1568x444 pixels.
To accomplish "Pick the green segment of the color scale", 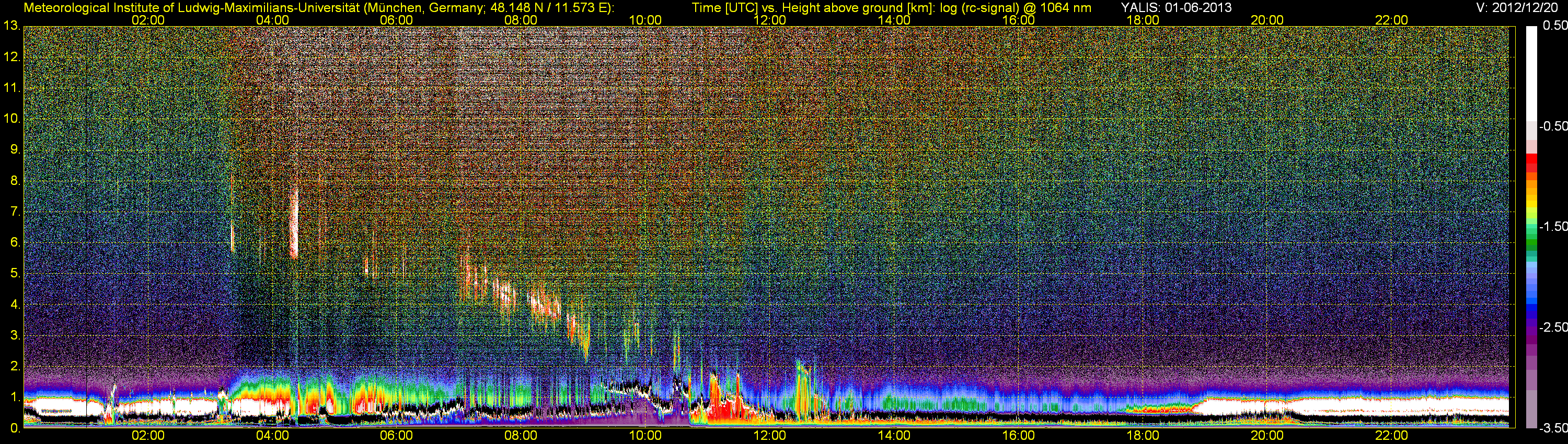I will pos(1531,241).
